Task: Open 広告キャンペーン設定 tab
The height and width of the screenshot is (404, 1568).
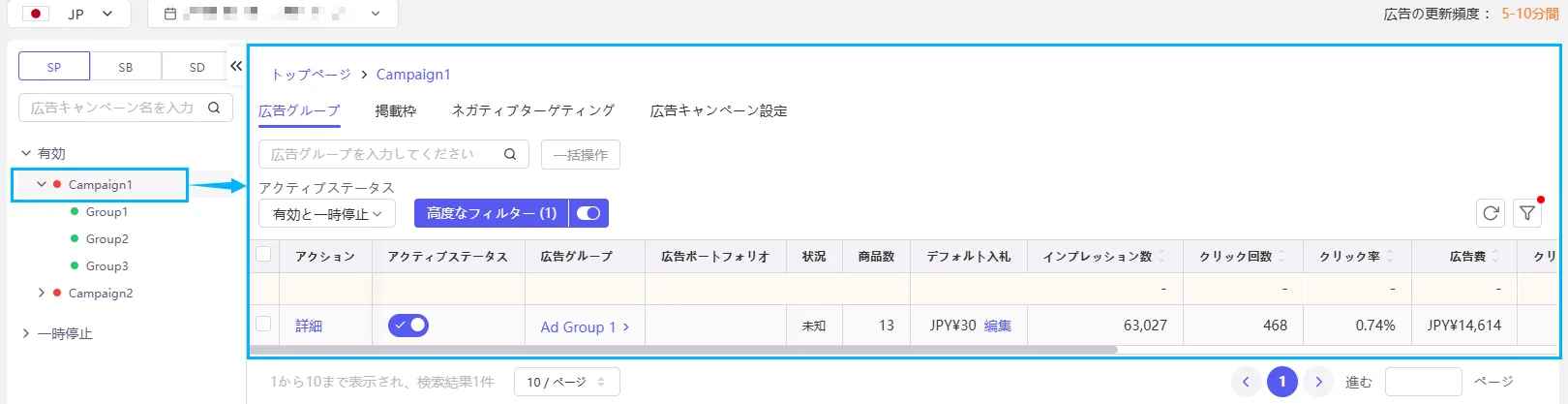Action: pos(719,110)
